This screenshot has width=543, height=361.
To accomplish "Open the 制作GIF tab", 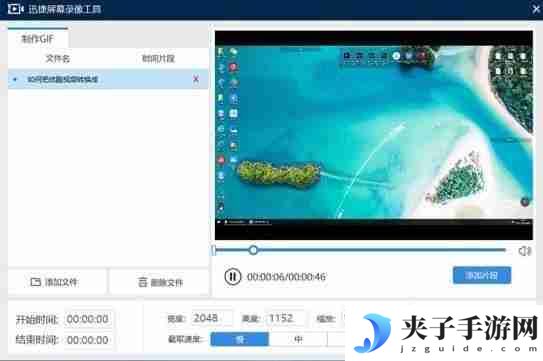I will pyautogui.click(x=38, y=39).
